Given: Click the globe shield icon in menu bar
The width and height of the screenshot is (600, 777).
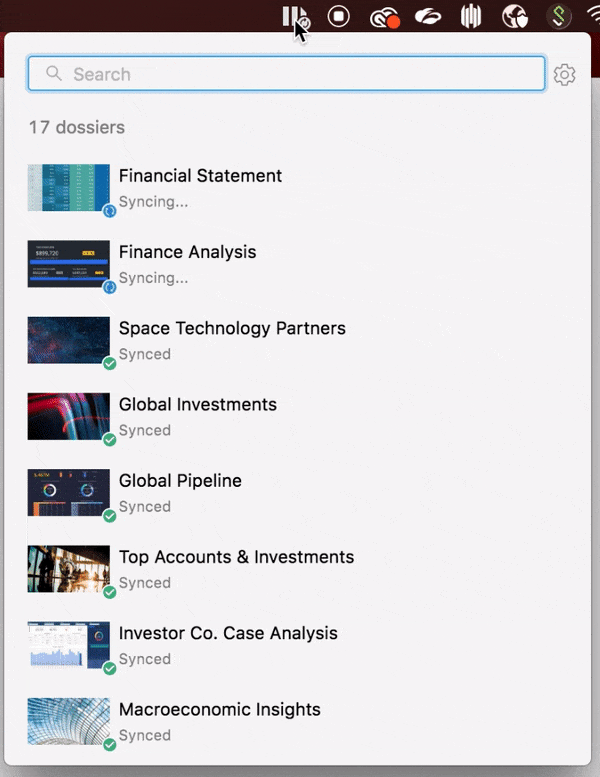Looking at the screenshot, I should (x=515, y=16).
